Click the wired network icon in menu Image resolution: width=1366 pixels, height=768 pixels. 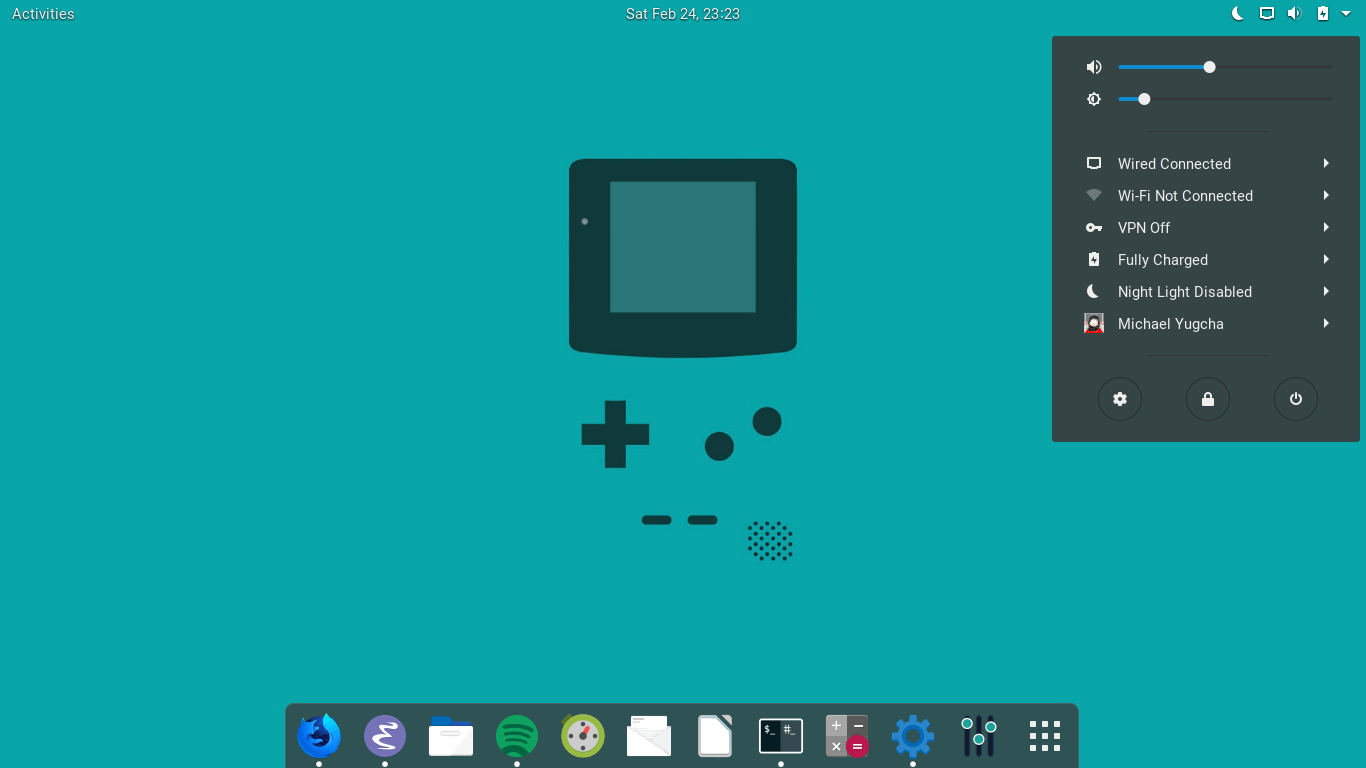[x=1094, y=163]
